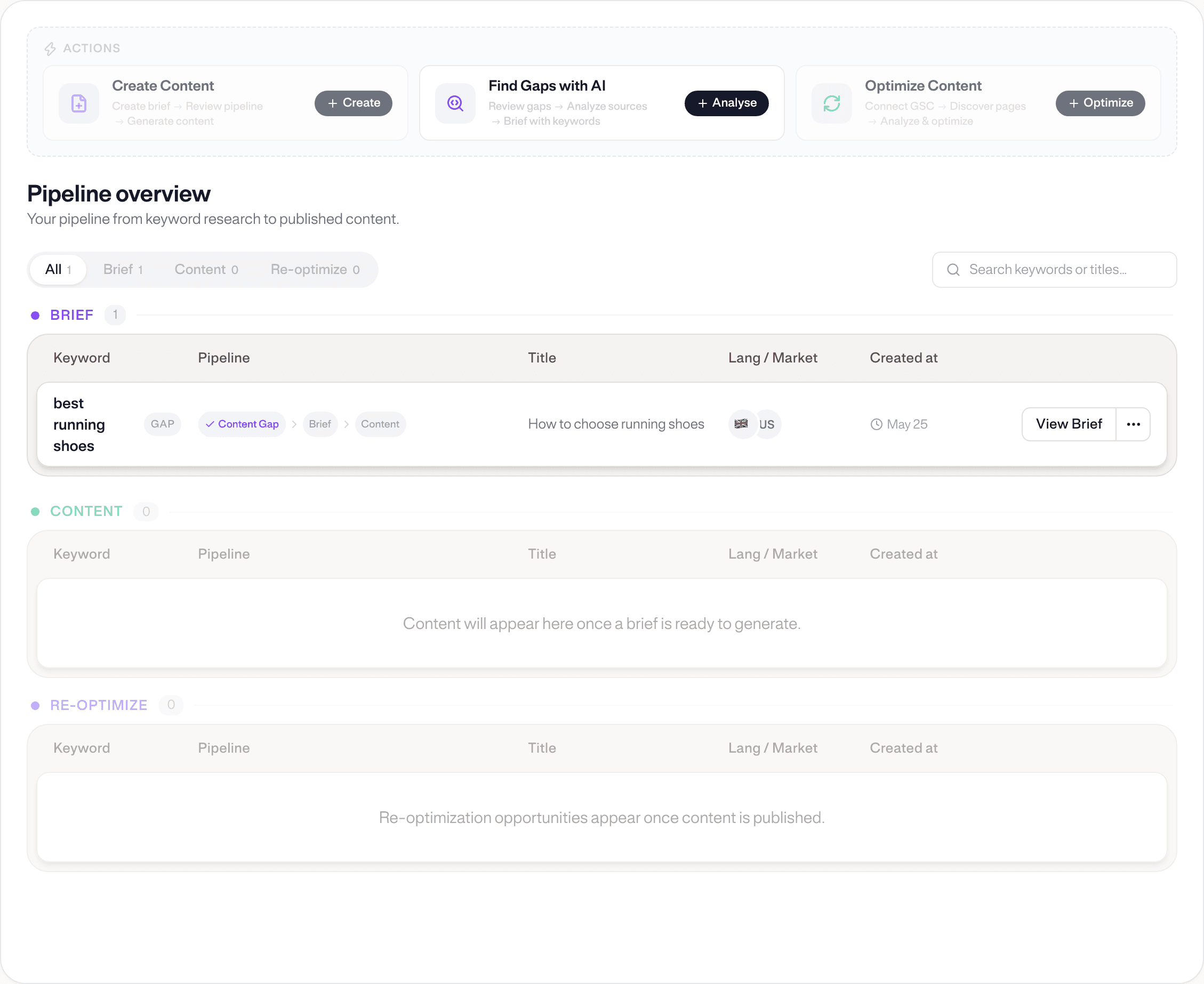Click the 'May 25' date
The image size is (1204, 984).
[907, 424]
